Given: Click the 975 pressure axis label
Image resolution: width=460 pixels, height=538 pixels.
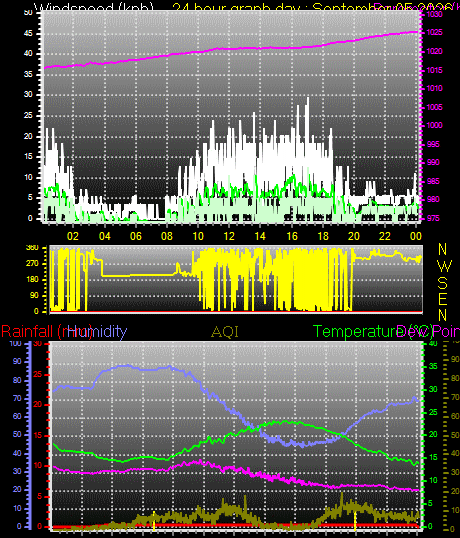Looking at the screenshot, I should click(433, 219).
